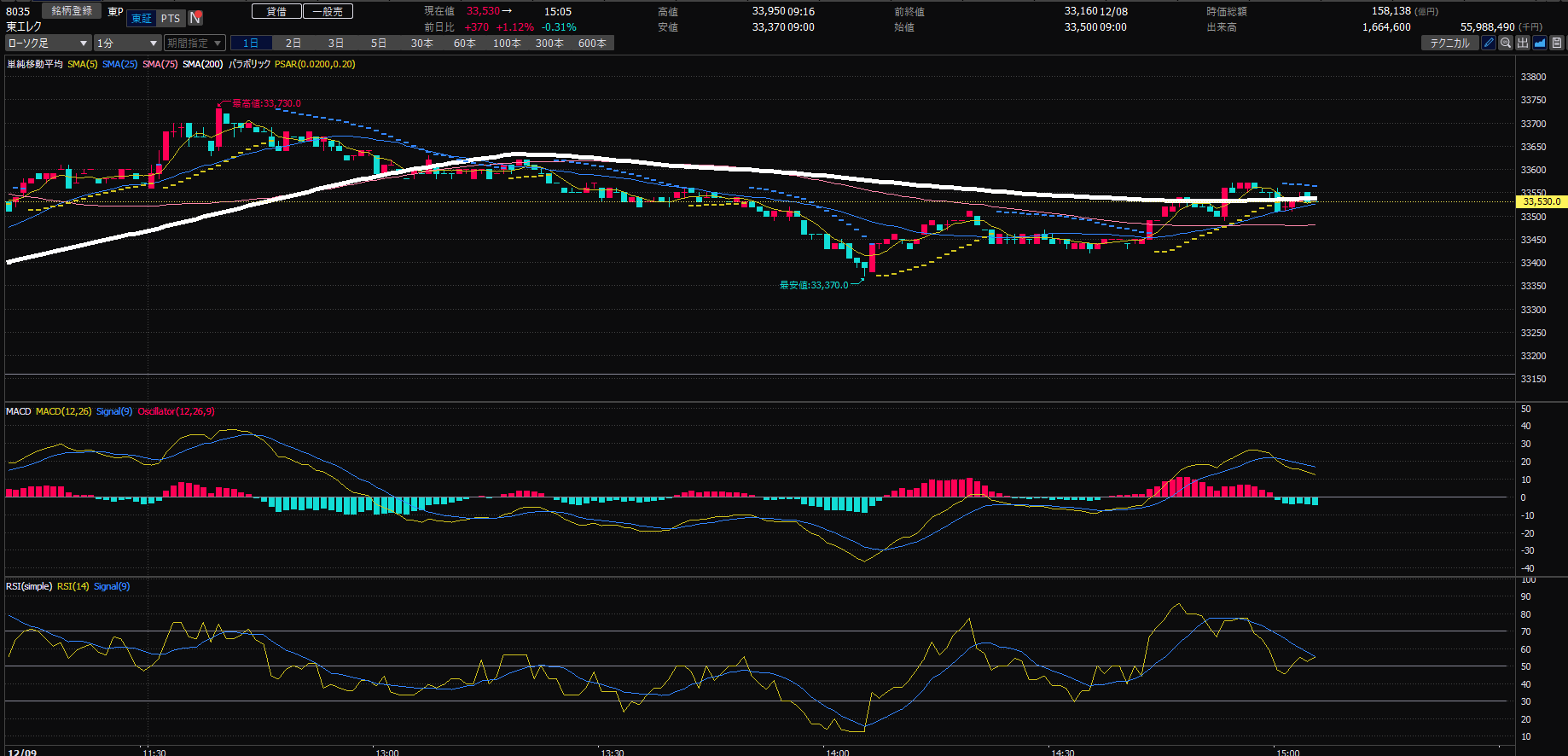Click the 銘柄登録 button
The width and height of the screenshot is (1568, 756).
[x=72, y=11]
